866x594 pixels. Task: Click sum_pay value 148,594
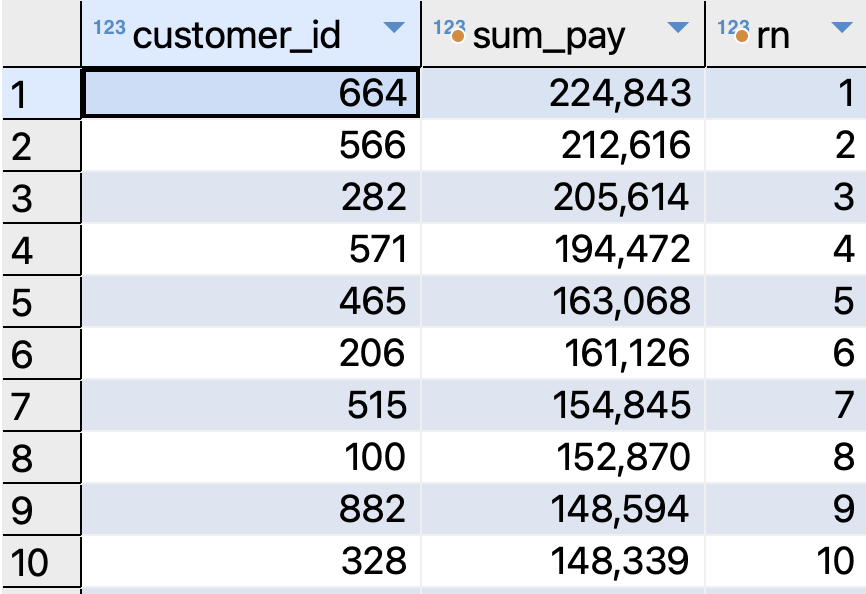620,509
